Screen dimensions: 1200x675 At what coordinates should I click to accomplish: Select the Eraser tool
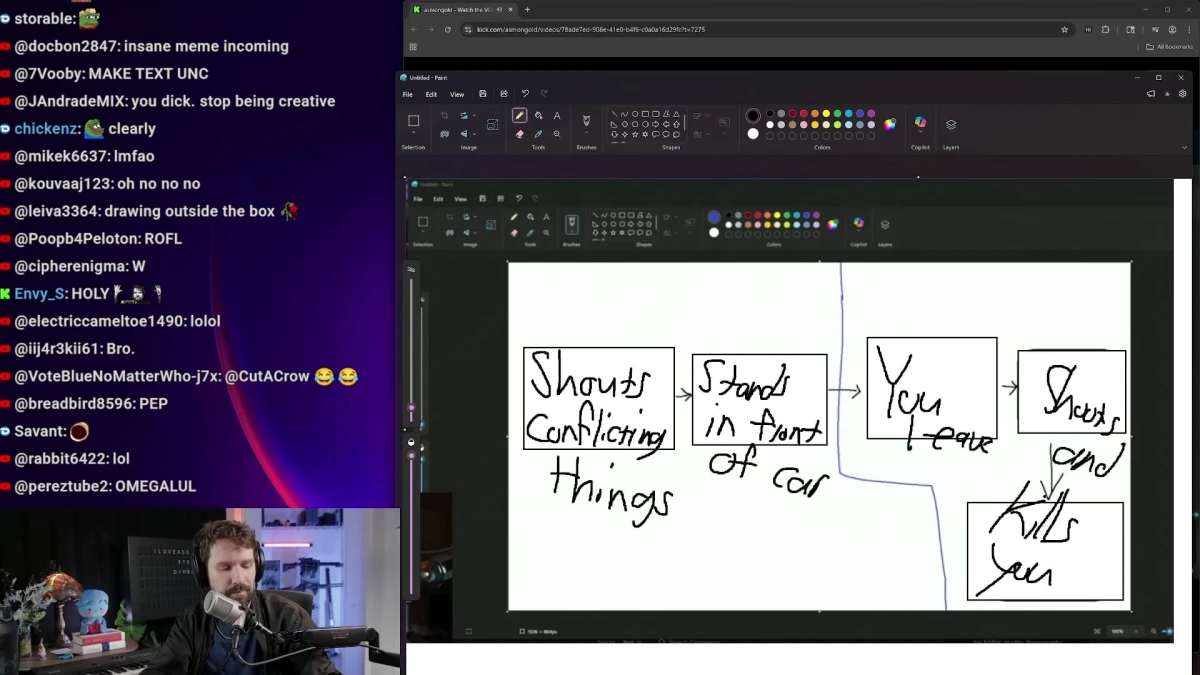pyautogui.click(x=520, y=134)
